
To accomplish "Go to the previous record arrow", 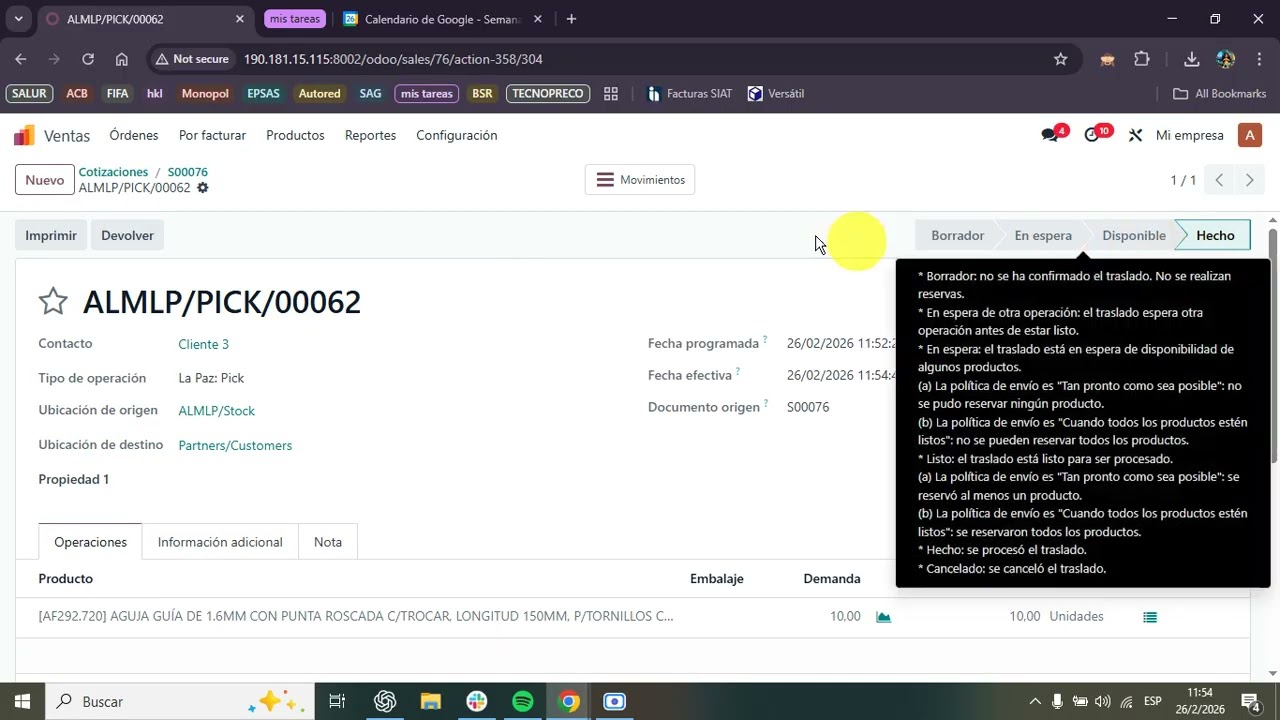I will [x=1219, y=180].
